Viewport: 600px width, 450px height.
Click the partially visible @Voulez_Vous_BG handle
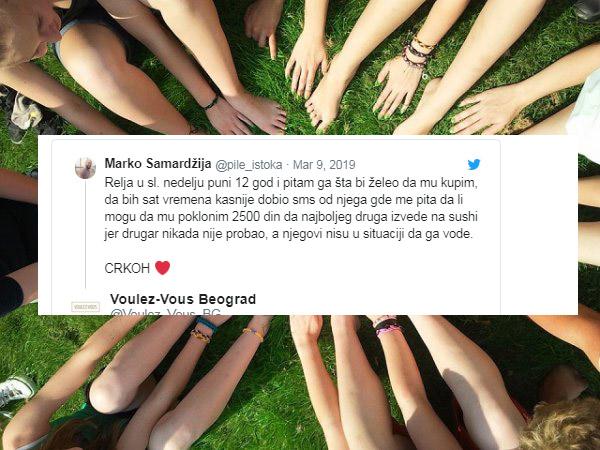pos(165,312)
